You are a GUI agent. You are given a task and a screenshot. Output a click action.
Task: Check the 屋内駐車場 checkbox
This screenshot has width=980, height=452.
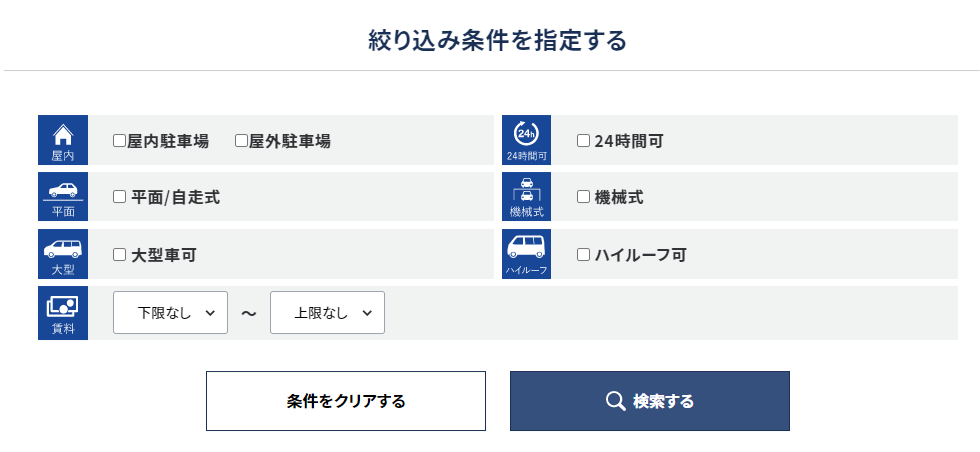point(120,141)
